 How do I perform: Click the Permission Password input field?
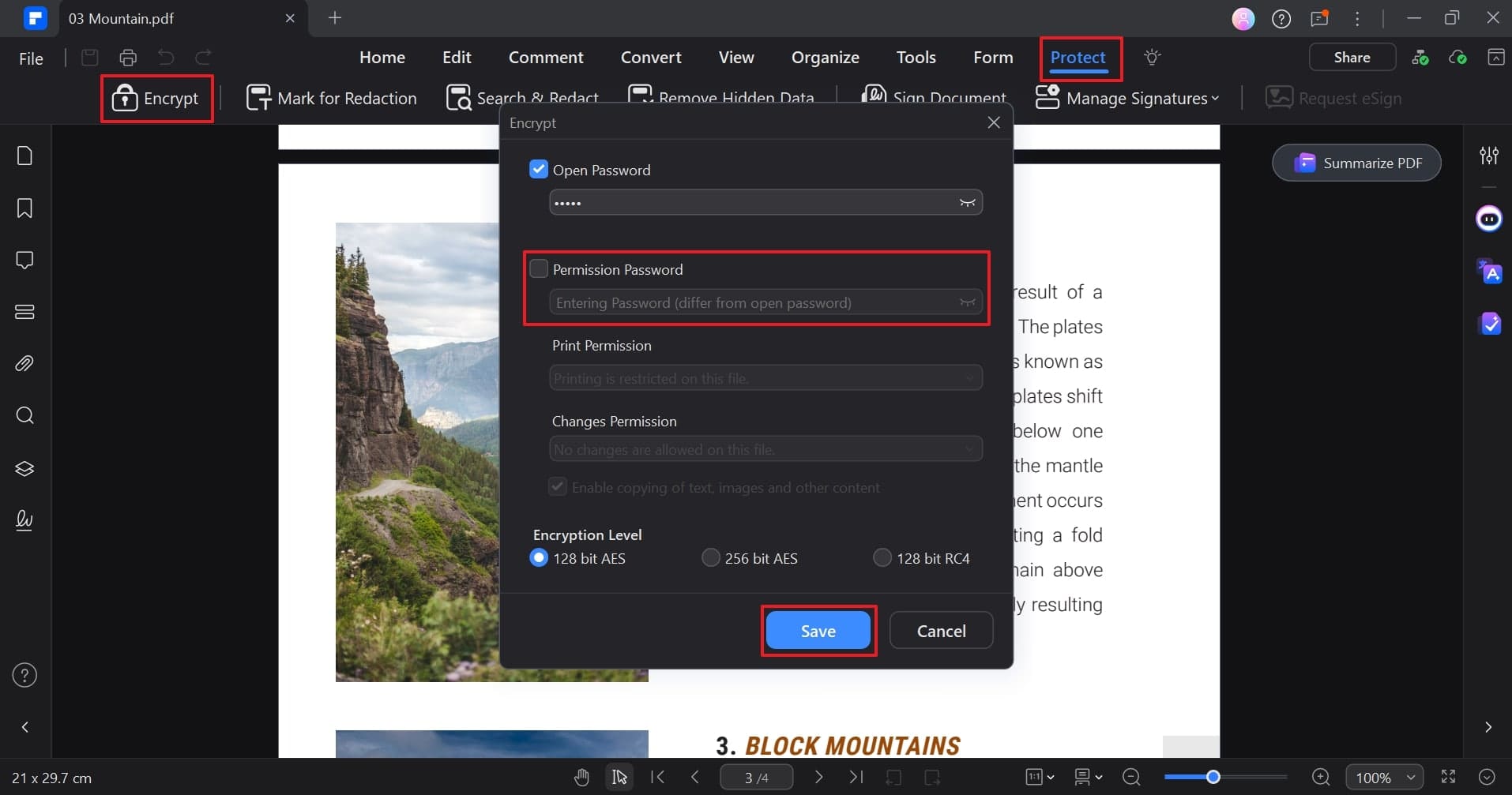pos(765,302)
